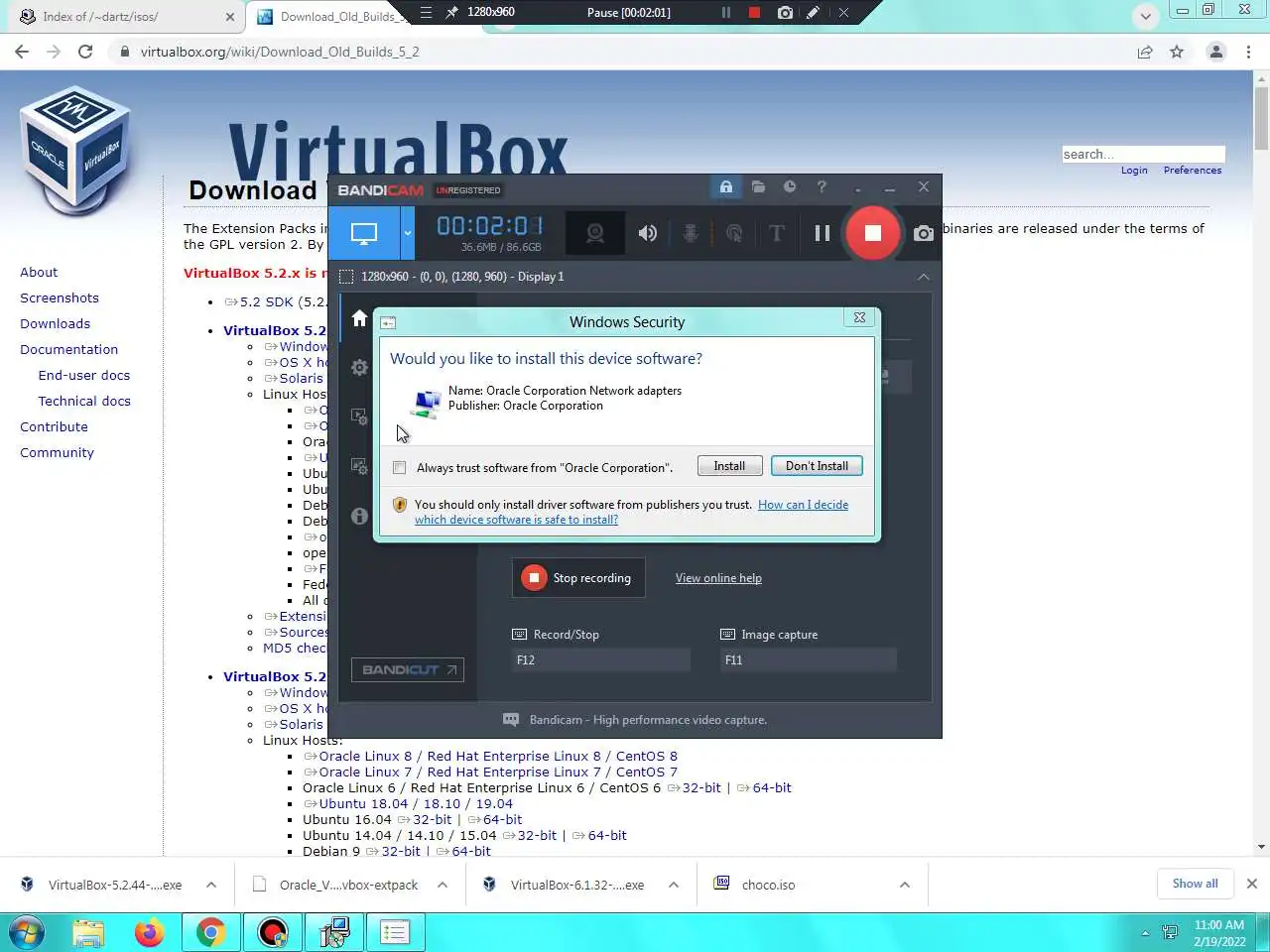Select Bandicam screen recording mode icon
Image resolution: width=1270 pixels, height=952 pixels.
point(364,234)
